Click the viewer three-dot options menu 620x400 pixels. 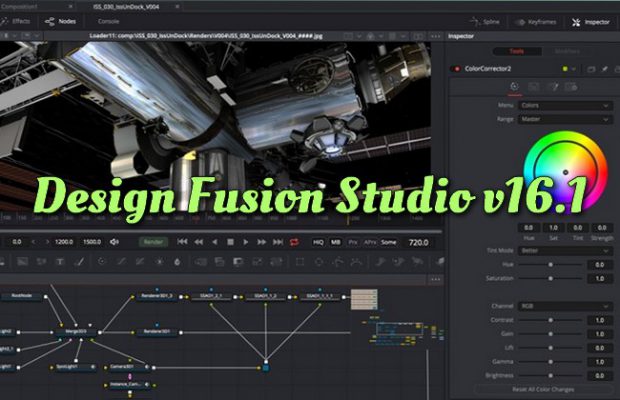tap(435, 36)
